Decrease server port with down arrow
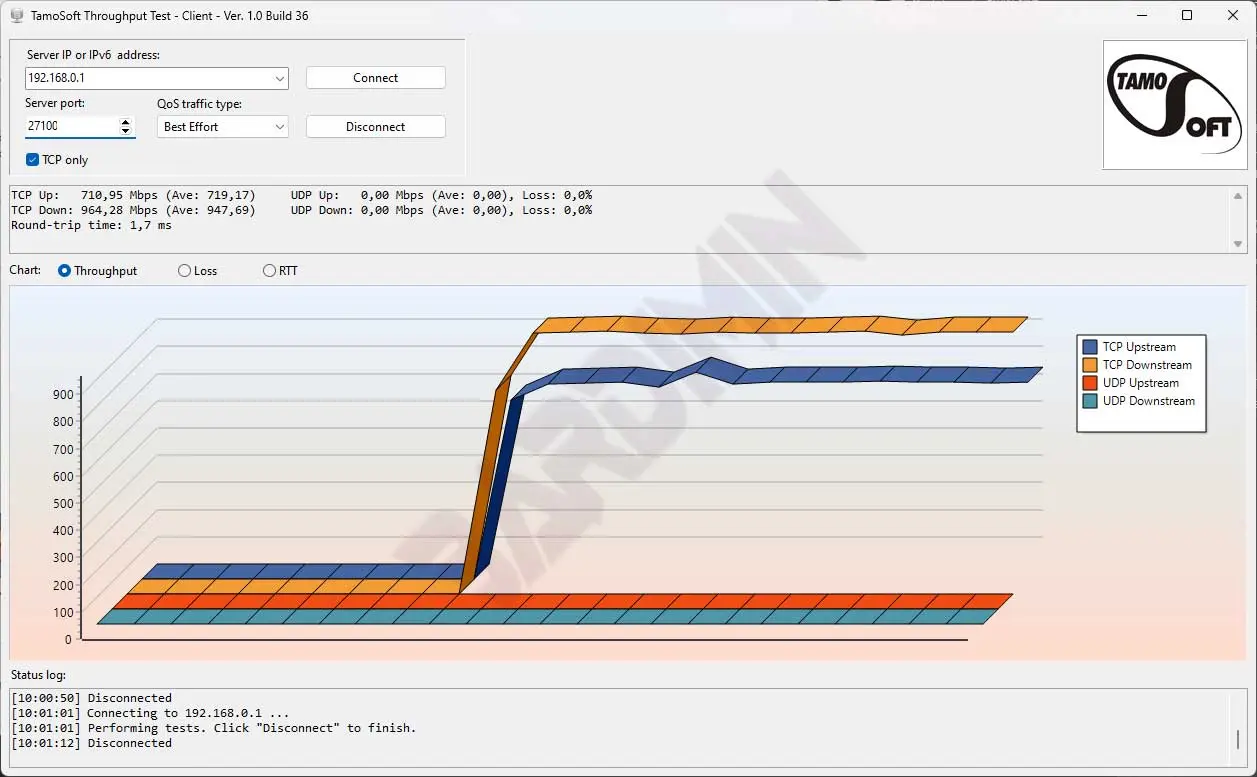This screenshot has height=777, width=1257. point(125,131)
